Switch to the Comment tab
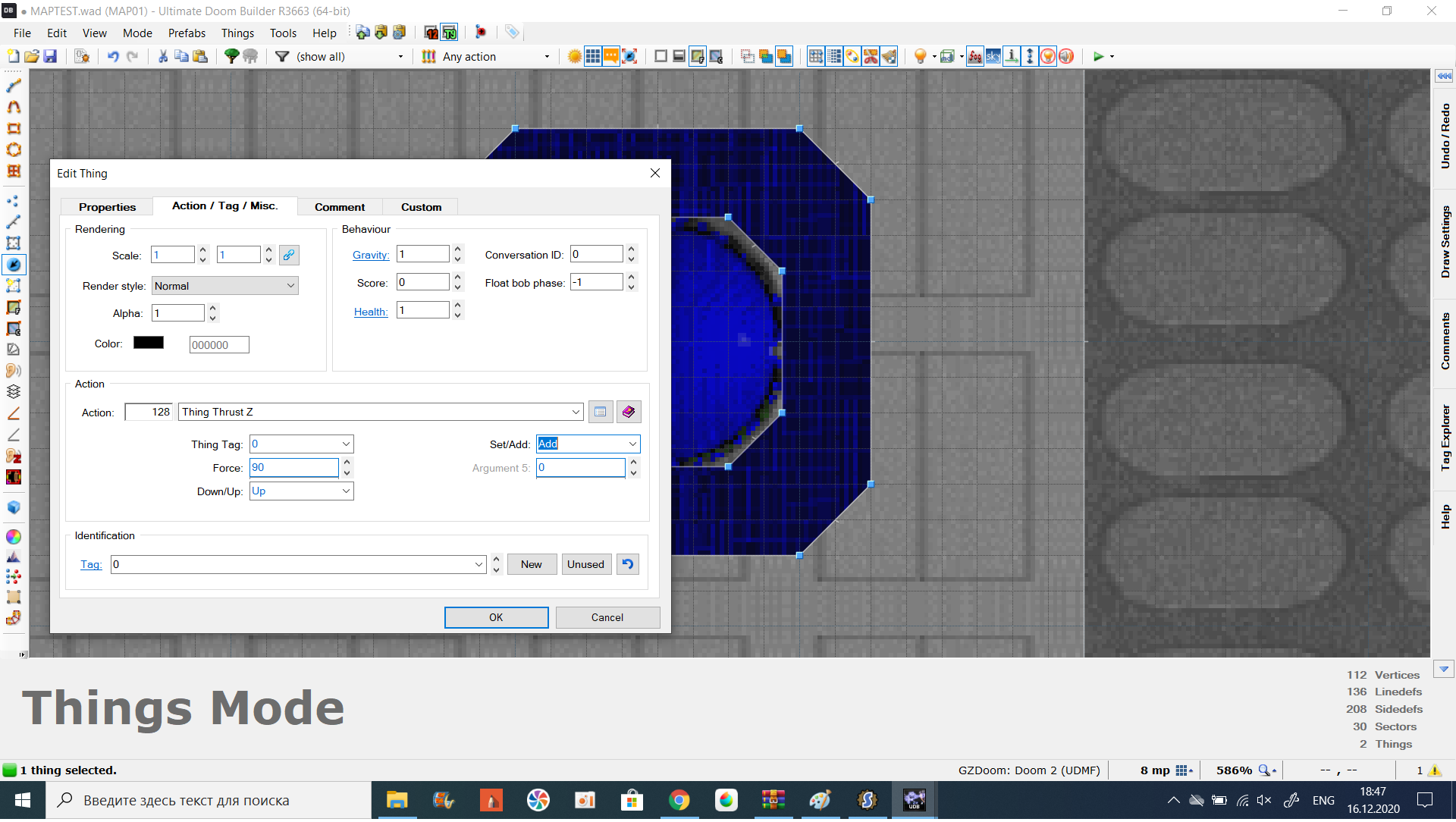Viewport: 1456px width, 822px height. tap(339, 207)
